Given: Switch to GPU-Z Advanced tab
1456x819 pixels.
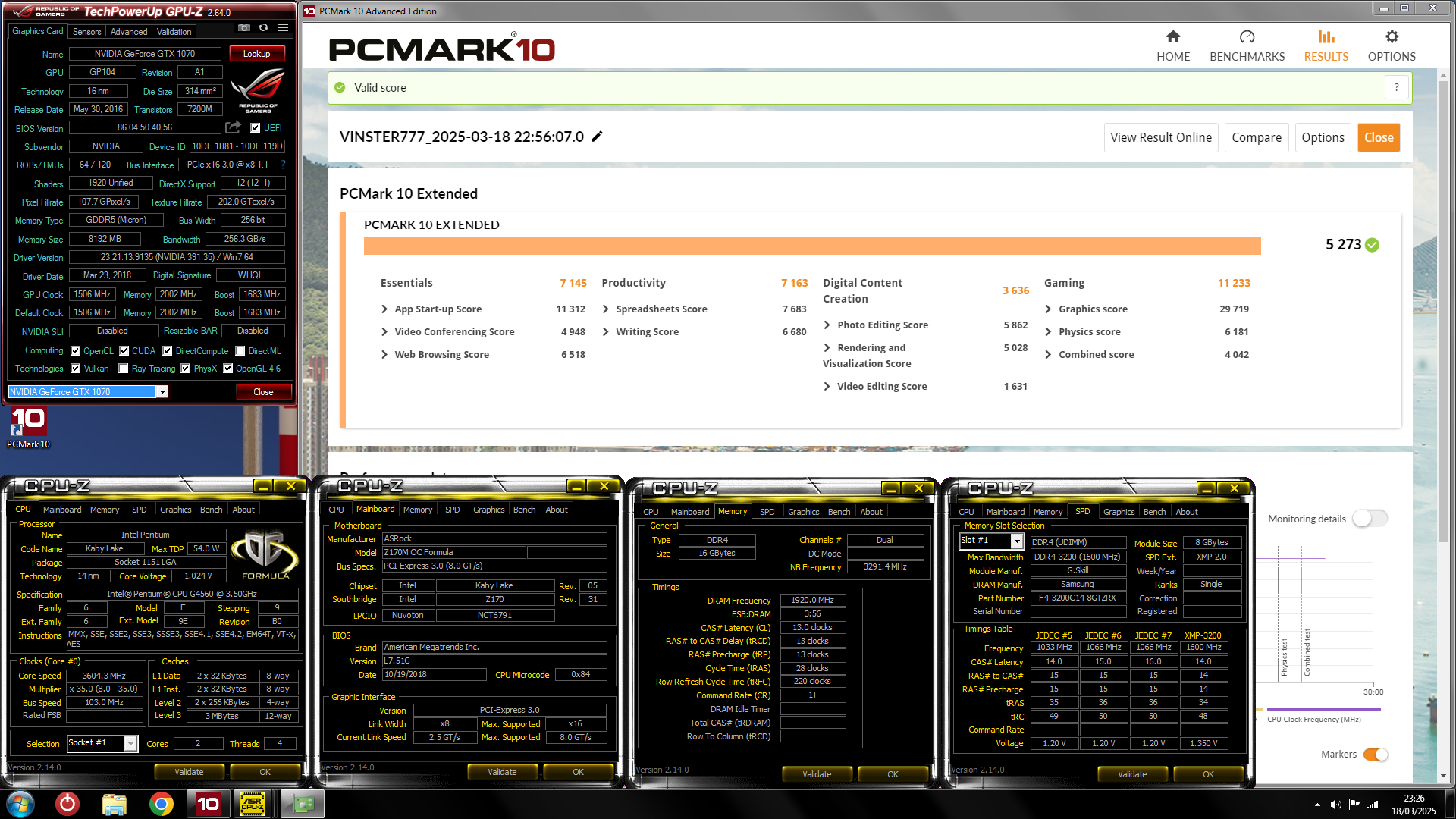Looking at the screenshot, I should (129, 32).
